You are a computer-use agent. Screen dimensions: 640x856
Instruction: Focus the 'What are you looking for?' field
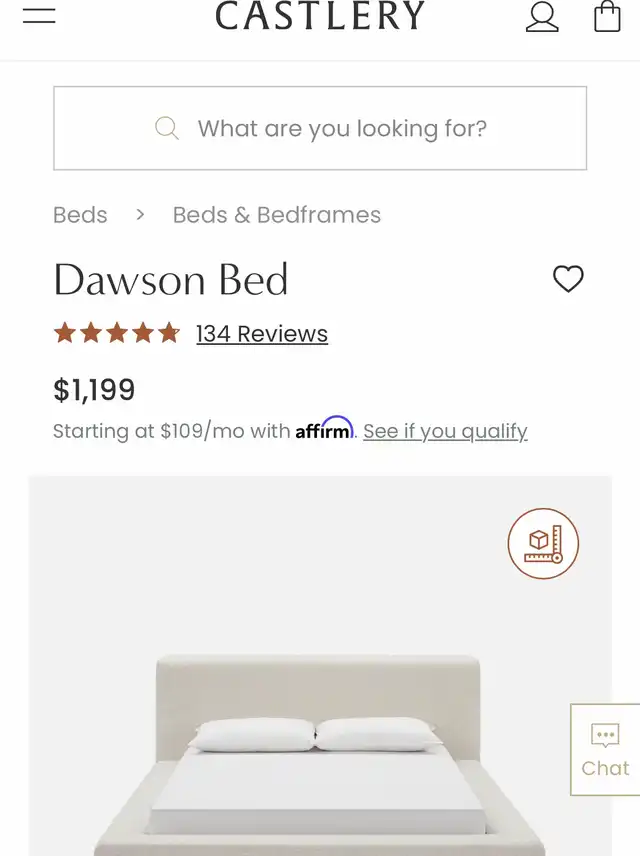coord(342,128)
